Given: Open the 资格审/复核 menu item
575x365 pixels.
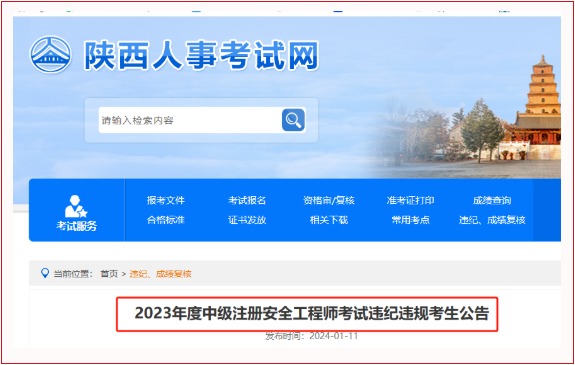Looking at the screenshot, I should pos(329,200).
